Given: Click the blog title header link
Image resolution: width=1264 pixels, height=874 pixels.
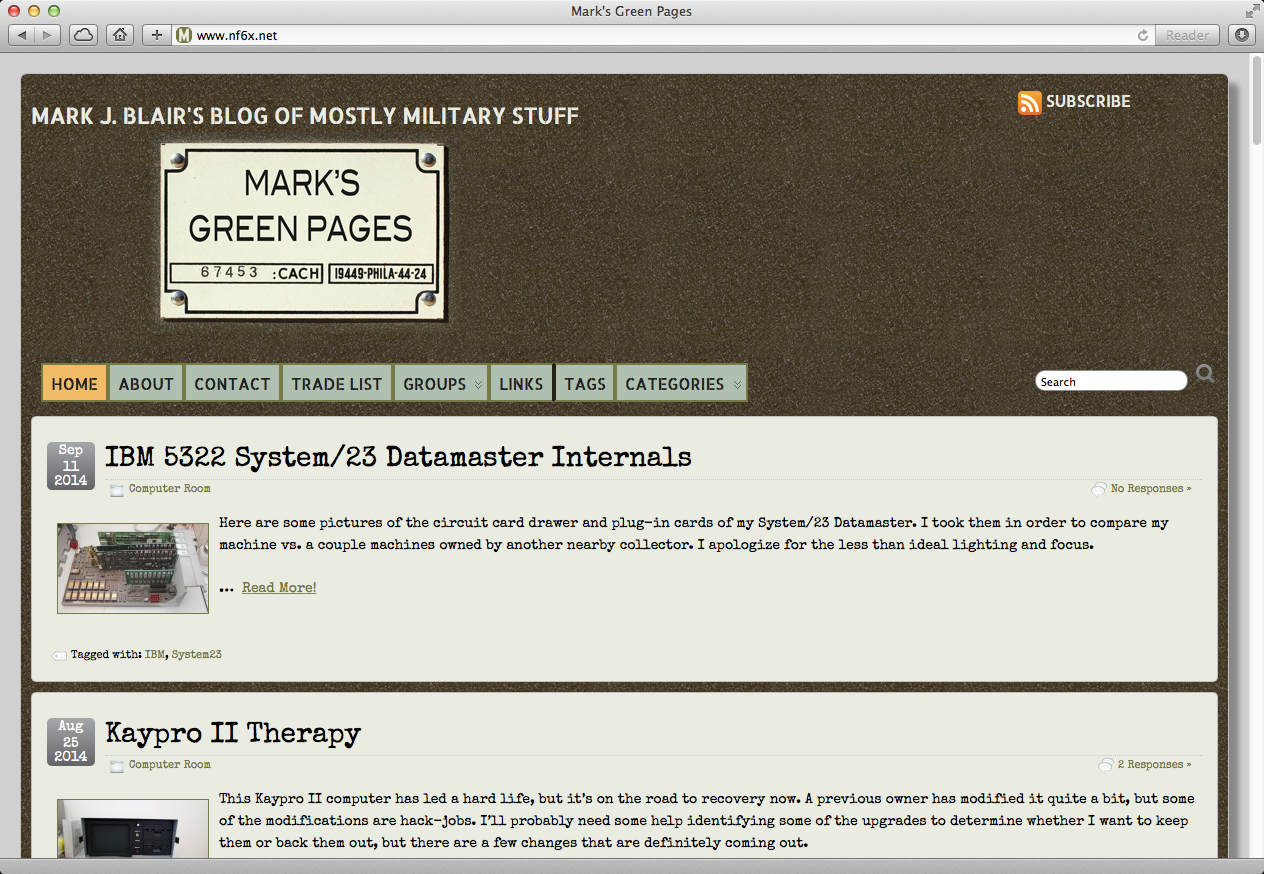Looking at the screenshot, I should tap(305, 116).
